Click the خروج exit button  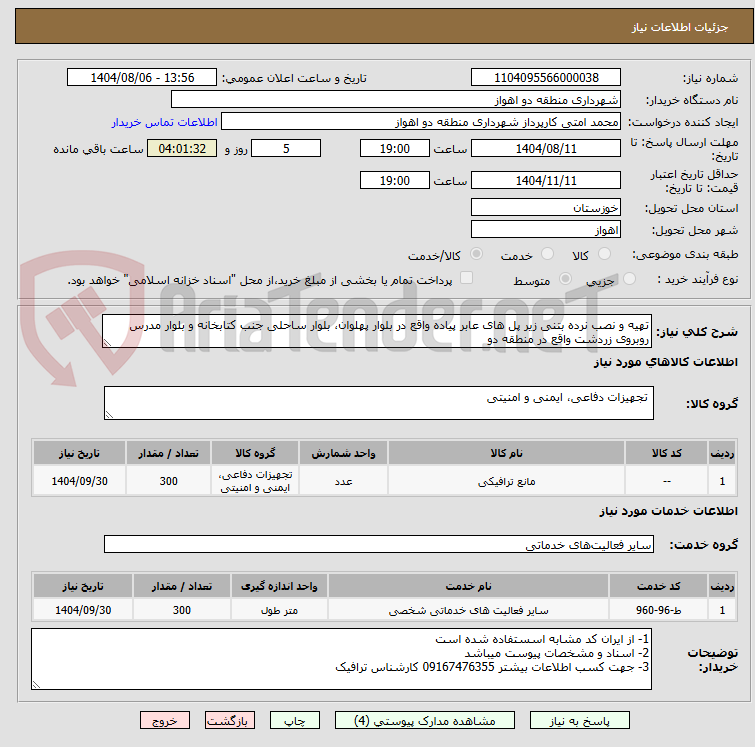point(165,721)
